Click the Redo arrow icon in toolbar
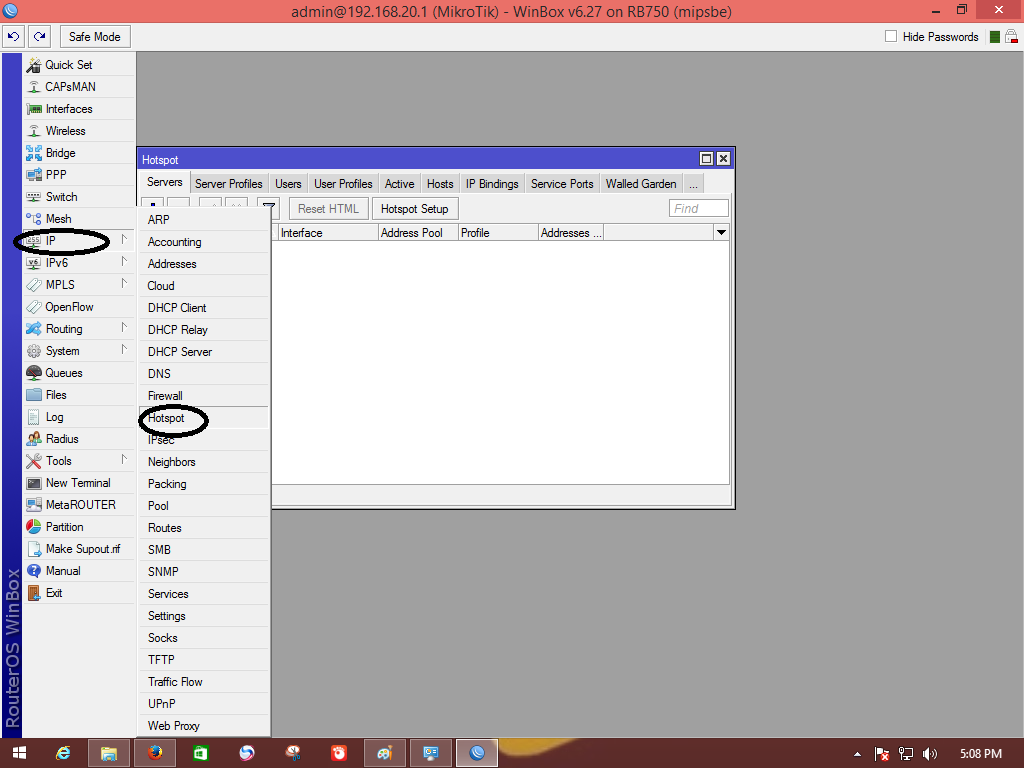 click(x=40, y=37)
